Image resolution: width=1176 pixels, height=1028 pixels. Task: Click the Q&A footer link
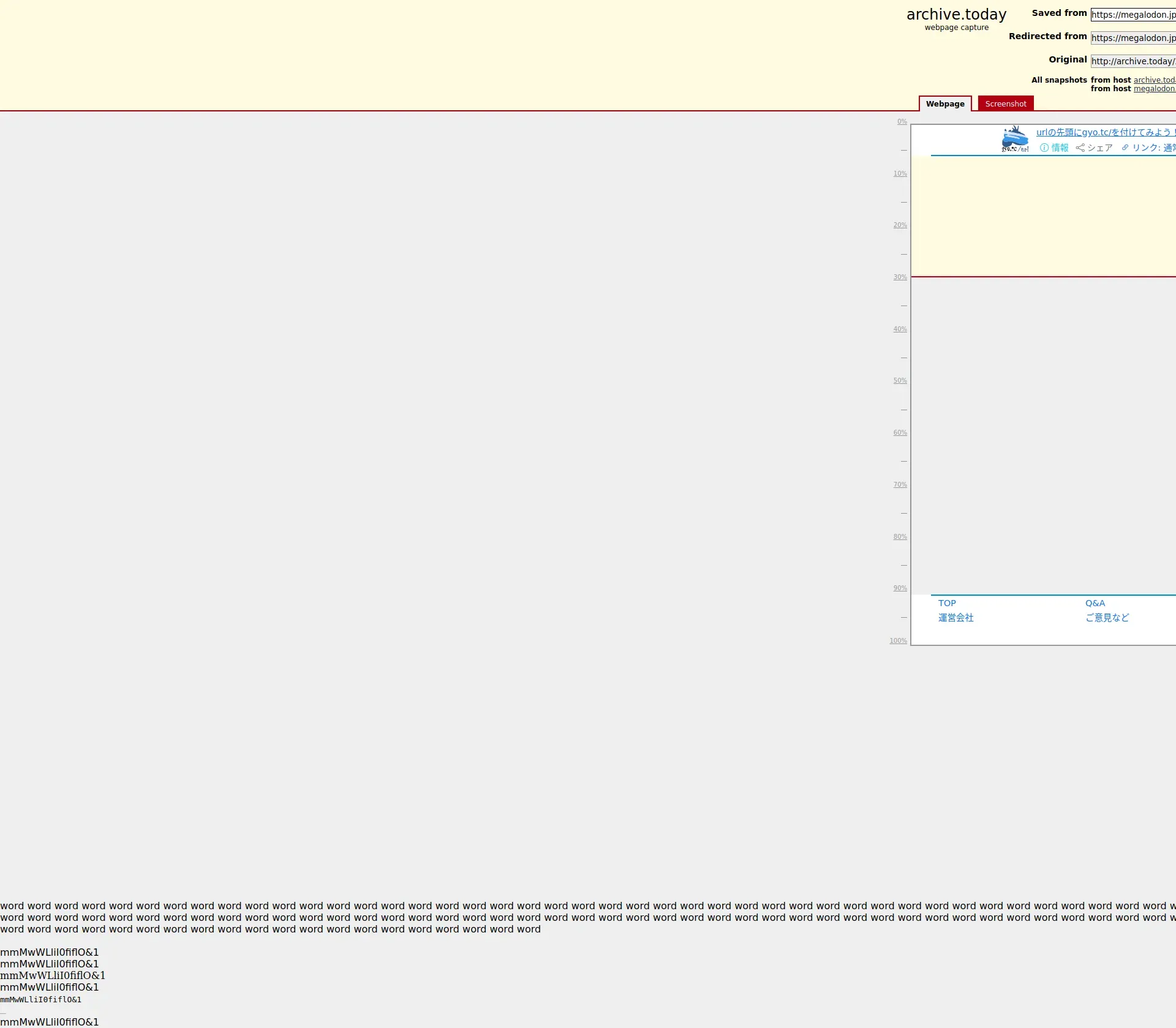[x=1095, y=603]
